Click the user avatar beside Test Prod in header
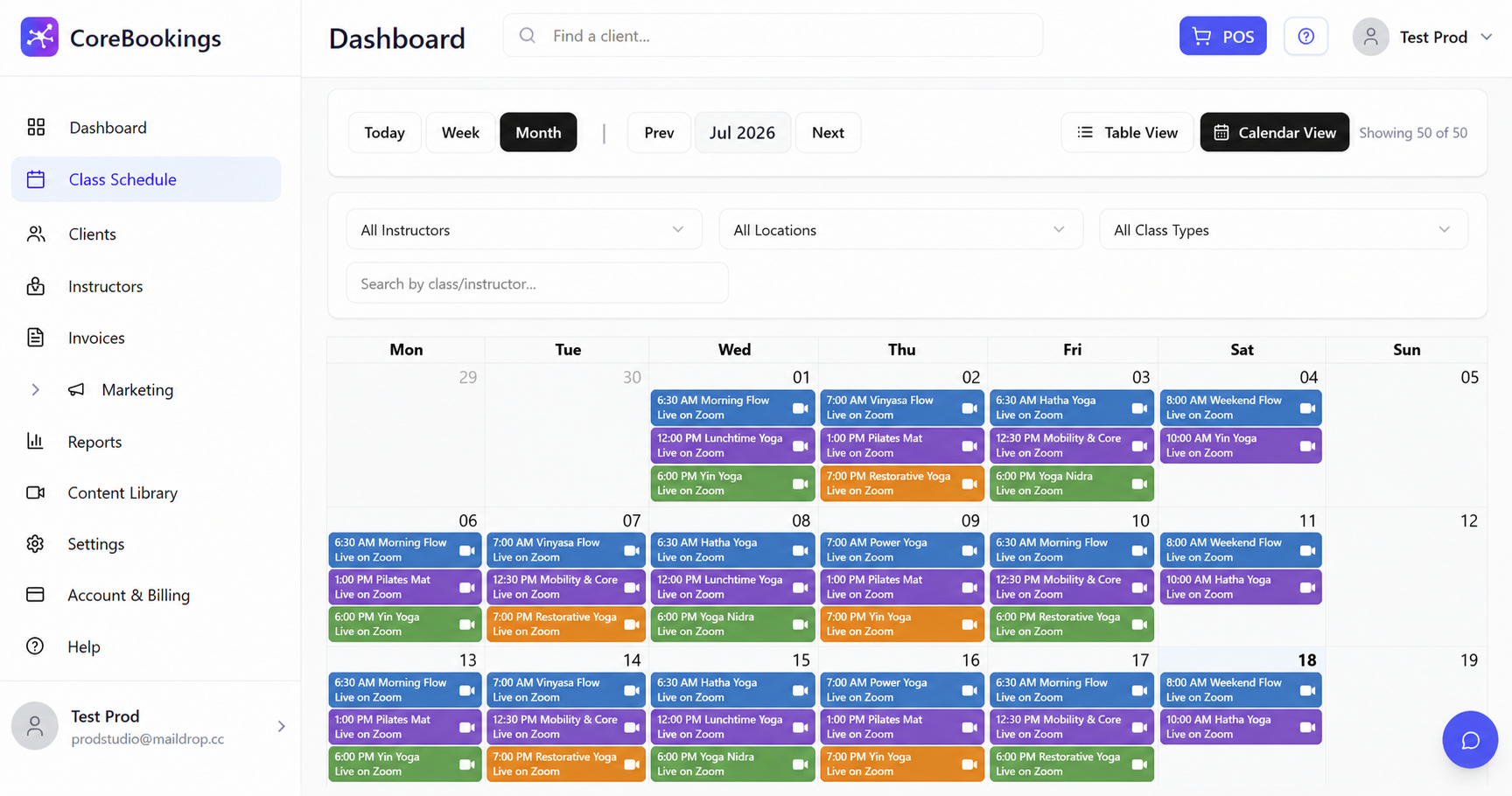 point(1370,37)
